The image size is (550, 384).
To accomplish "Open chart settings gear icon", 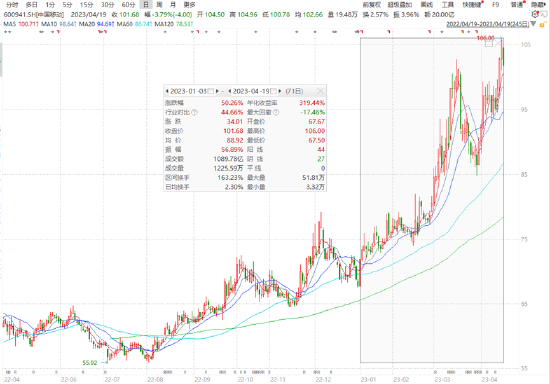I will (x=535, y=14).
